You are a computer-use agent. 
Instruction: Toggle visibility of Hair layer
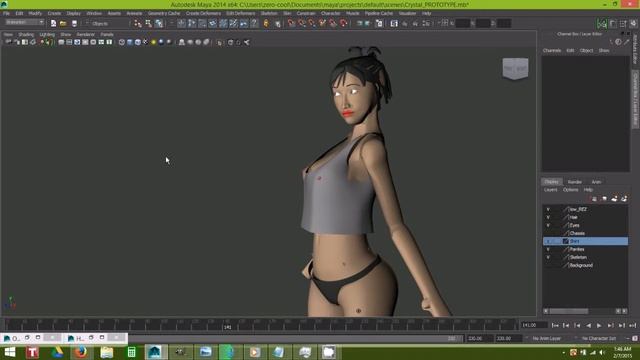click(x=548, y=218)
